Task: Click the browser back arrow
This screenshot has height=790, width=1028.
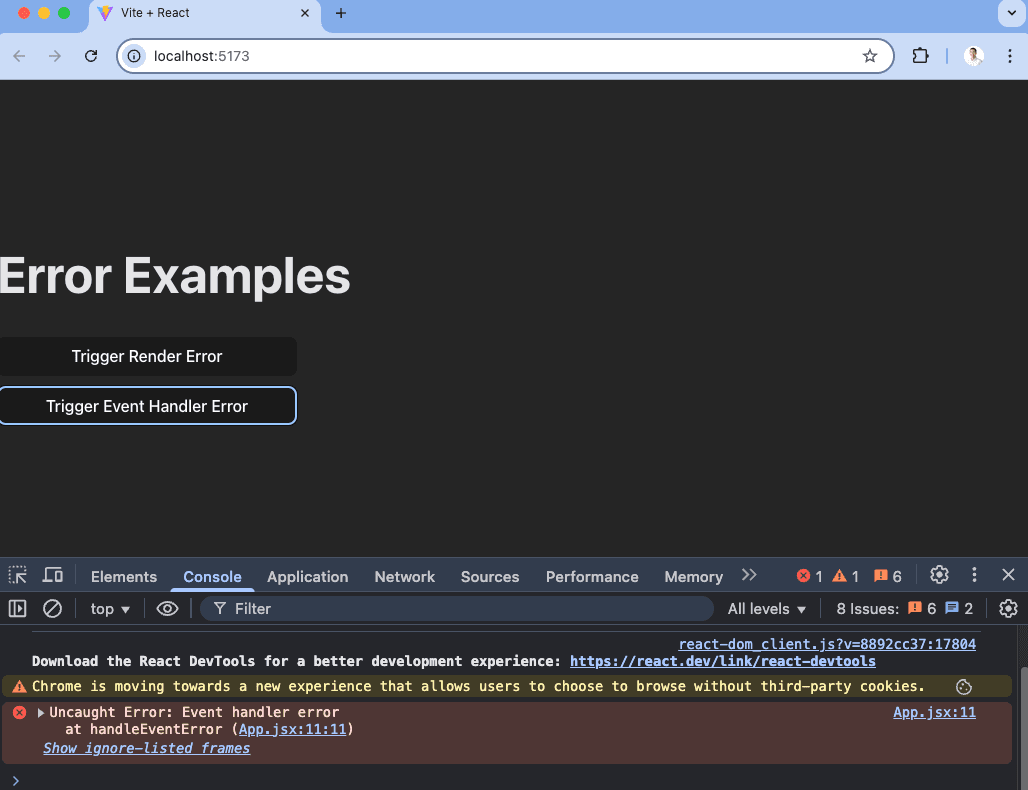Action: [x=19, y=56]
